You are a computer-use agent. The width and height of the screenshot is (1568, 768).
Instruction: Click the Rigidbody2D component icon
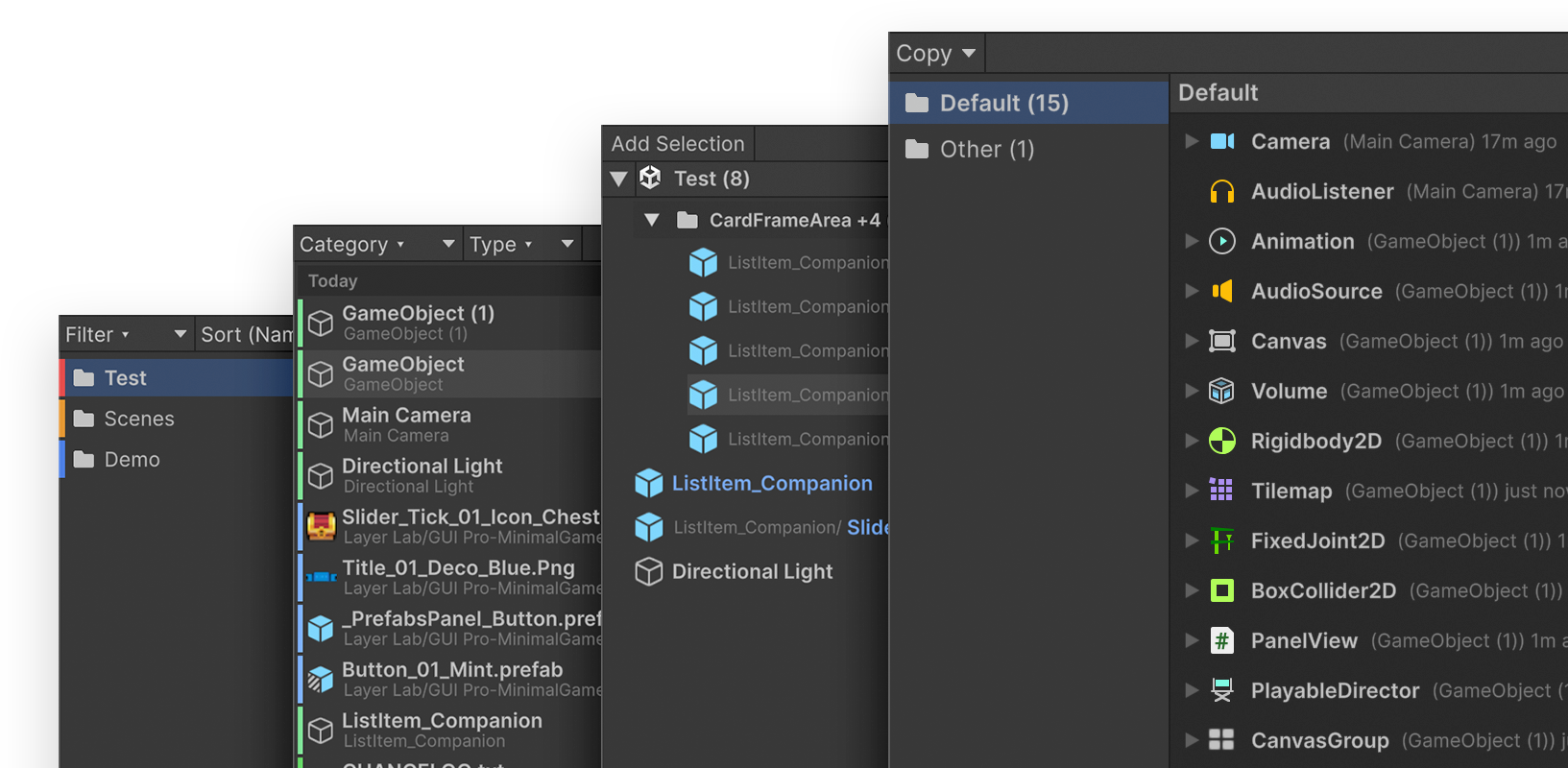click(x=1221, y=441)
